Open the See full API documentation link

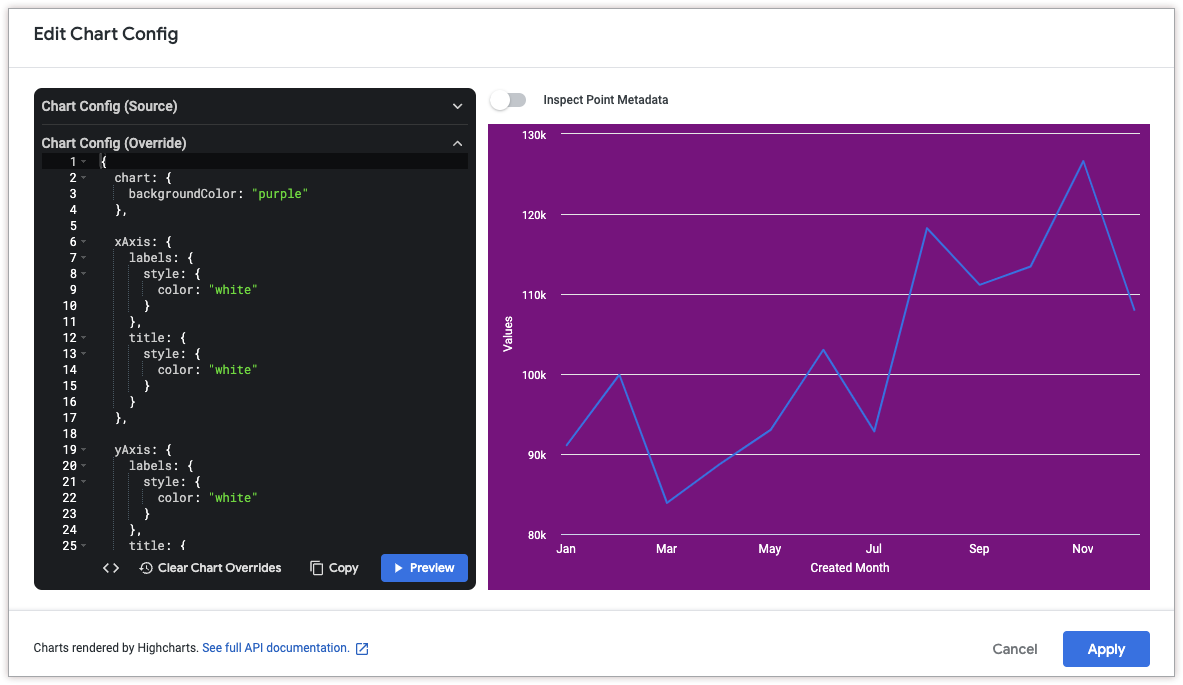pos(275,648)
